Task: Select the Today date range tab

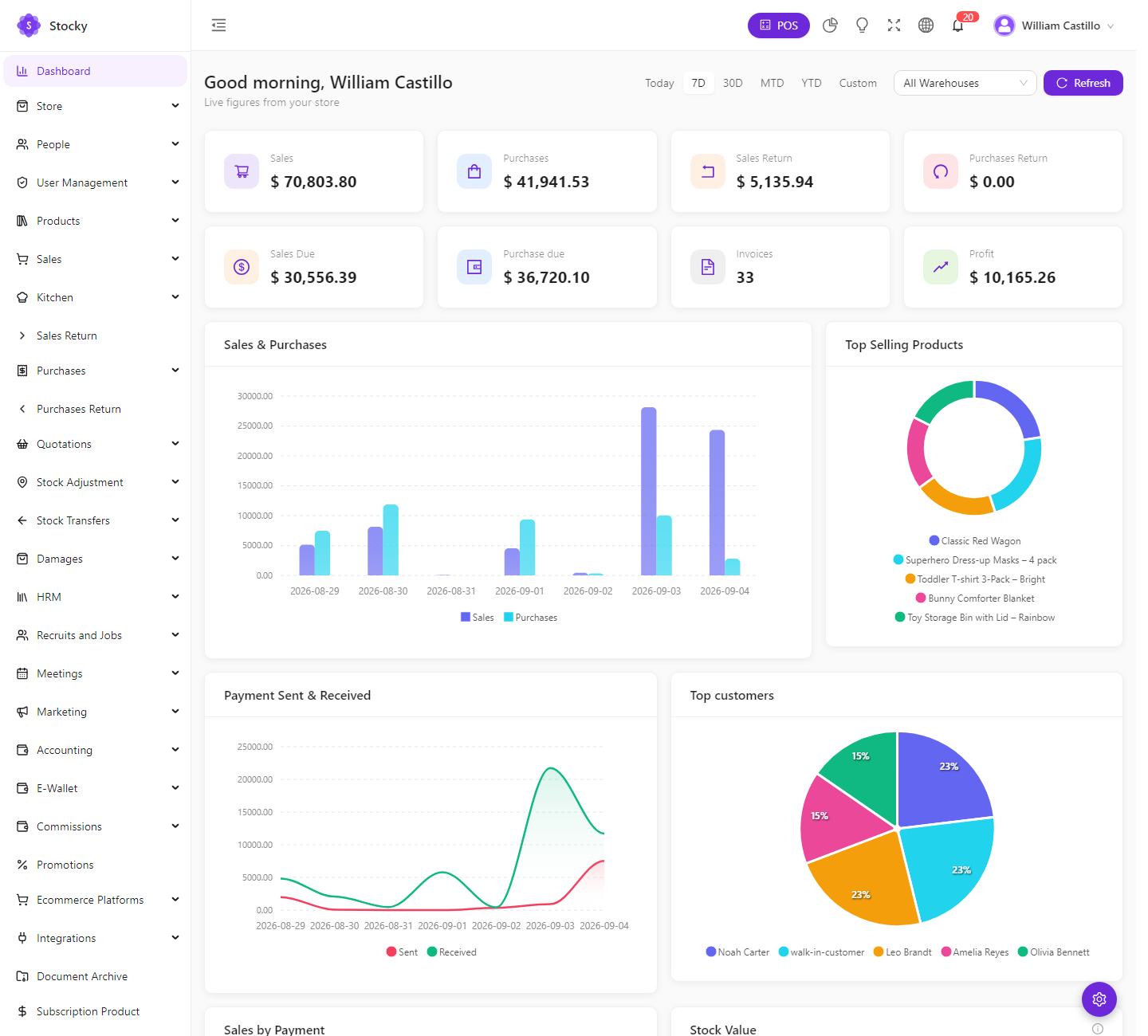Action: pyautogui.click(x=659, y=83)
